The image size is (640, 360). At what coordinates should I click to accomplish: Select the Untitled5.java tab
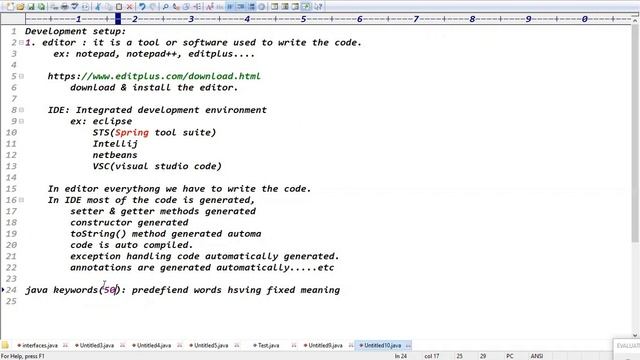tap(211, 345)
